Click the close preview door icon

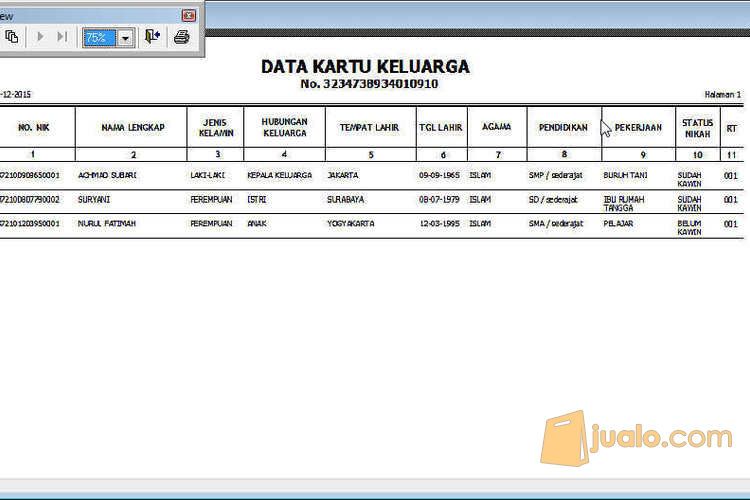(x=152, y=37)
